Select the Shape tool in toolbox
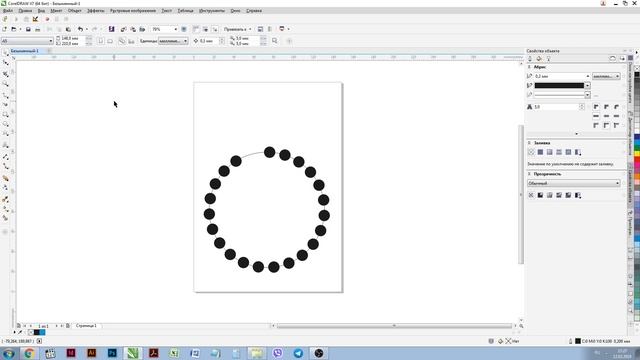The width and height of the screenshot is (640, 360). (6, 63)
